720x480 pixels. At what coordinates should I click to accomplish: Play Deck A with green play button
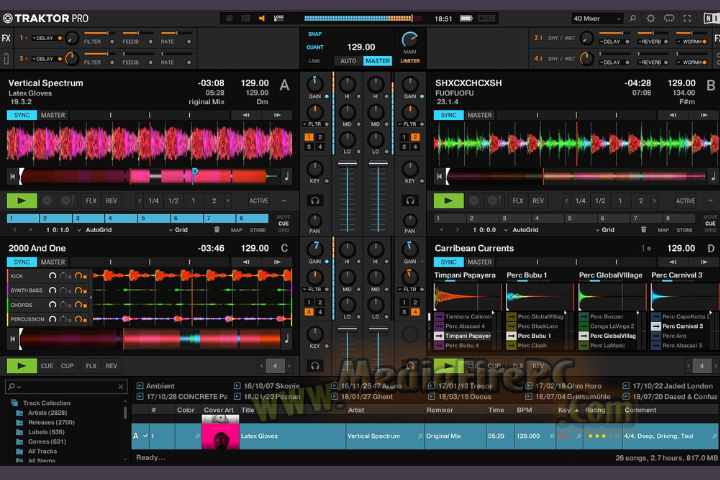click(x=22, y=201)
